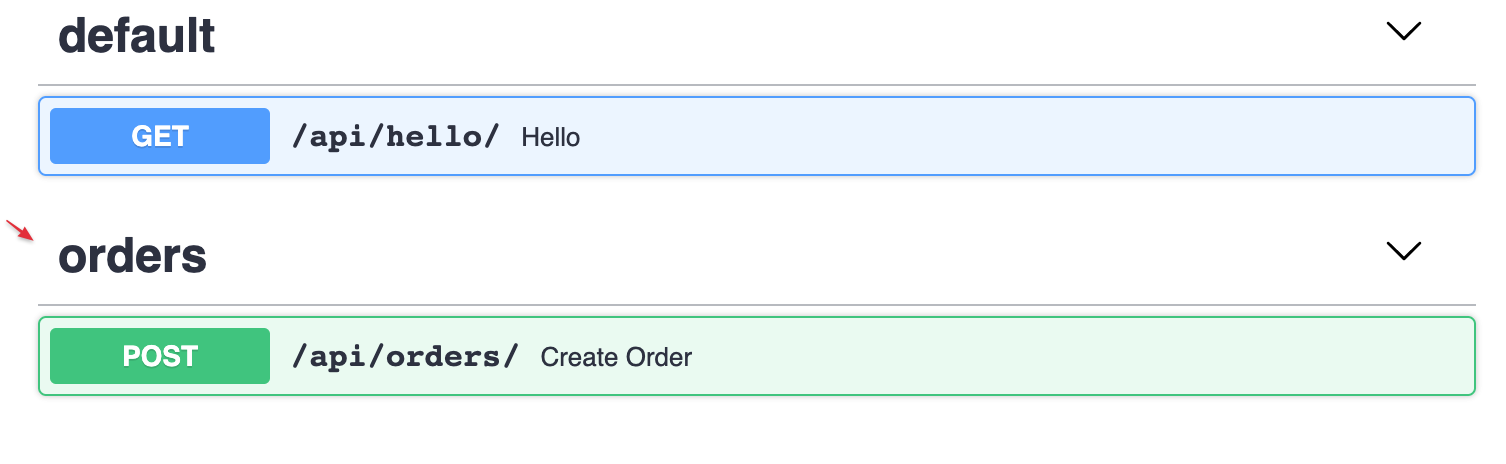
Task: Click the red arrow beside orders
Action: (19, 231)
